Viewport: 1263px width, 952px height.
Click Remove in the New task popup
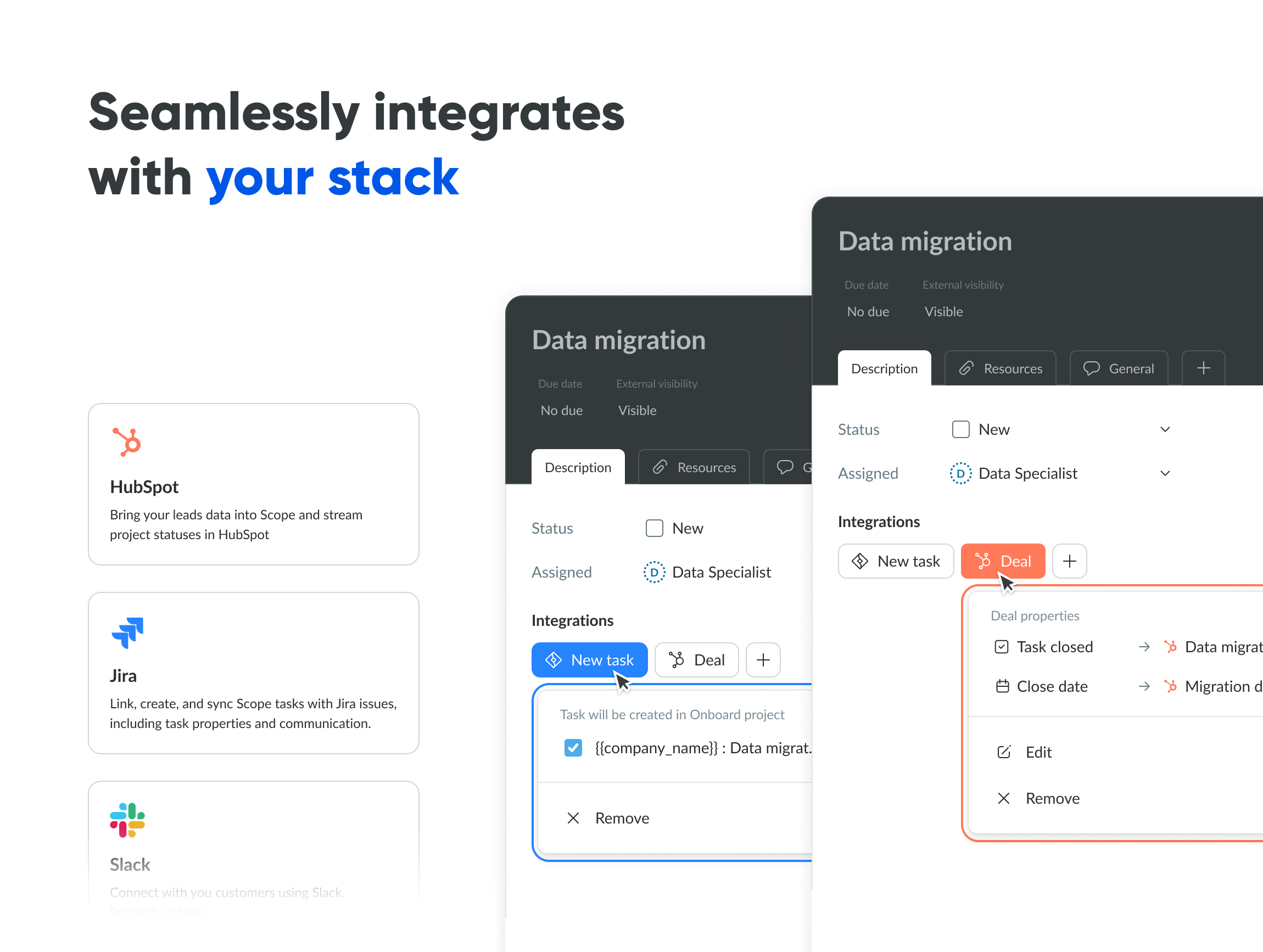click(621, 819)
